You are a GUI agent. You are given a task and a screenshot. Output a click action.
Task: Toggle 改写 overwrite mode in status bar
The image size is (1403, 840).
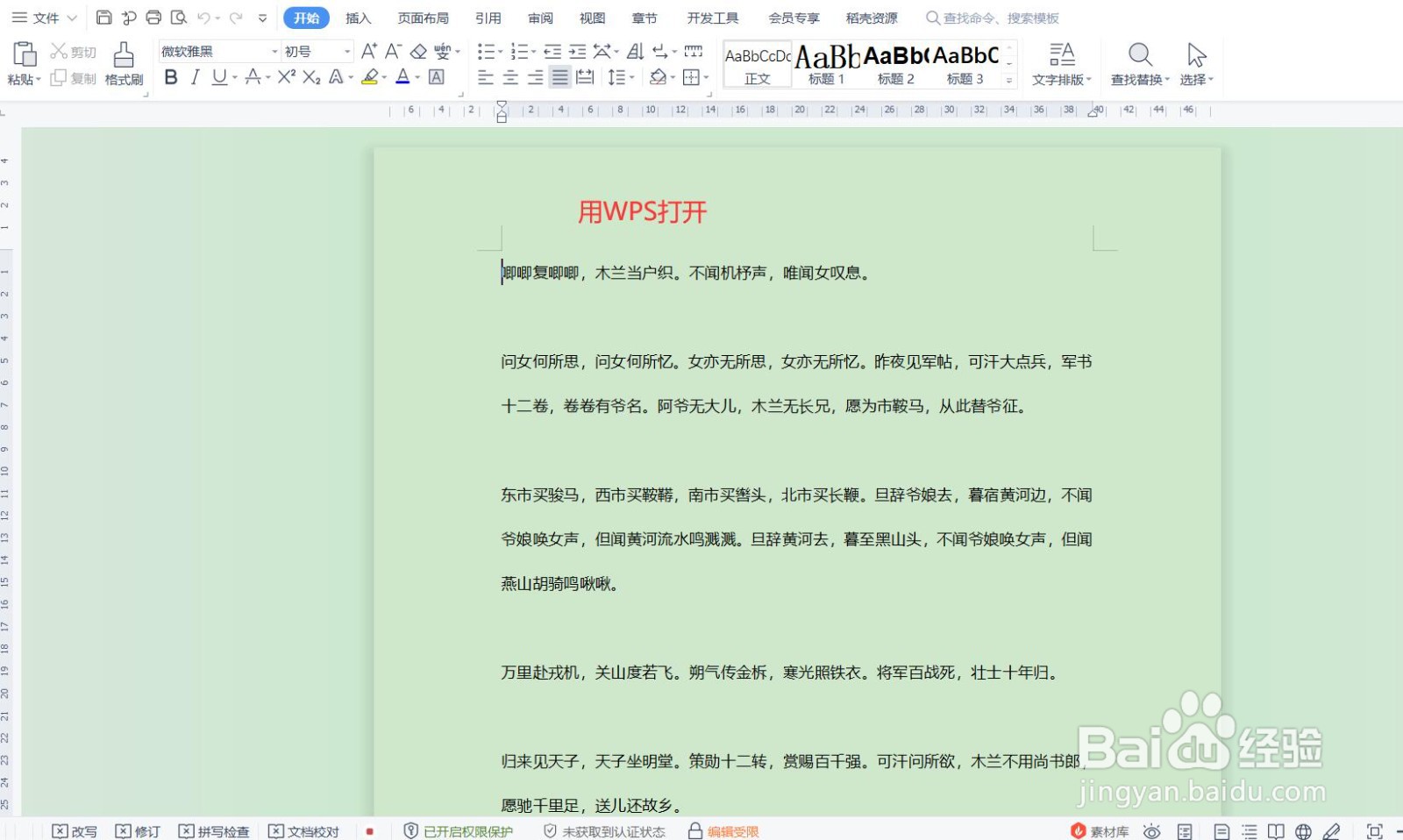75,831
